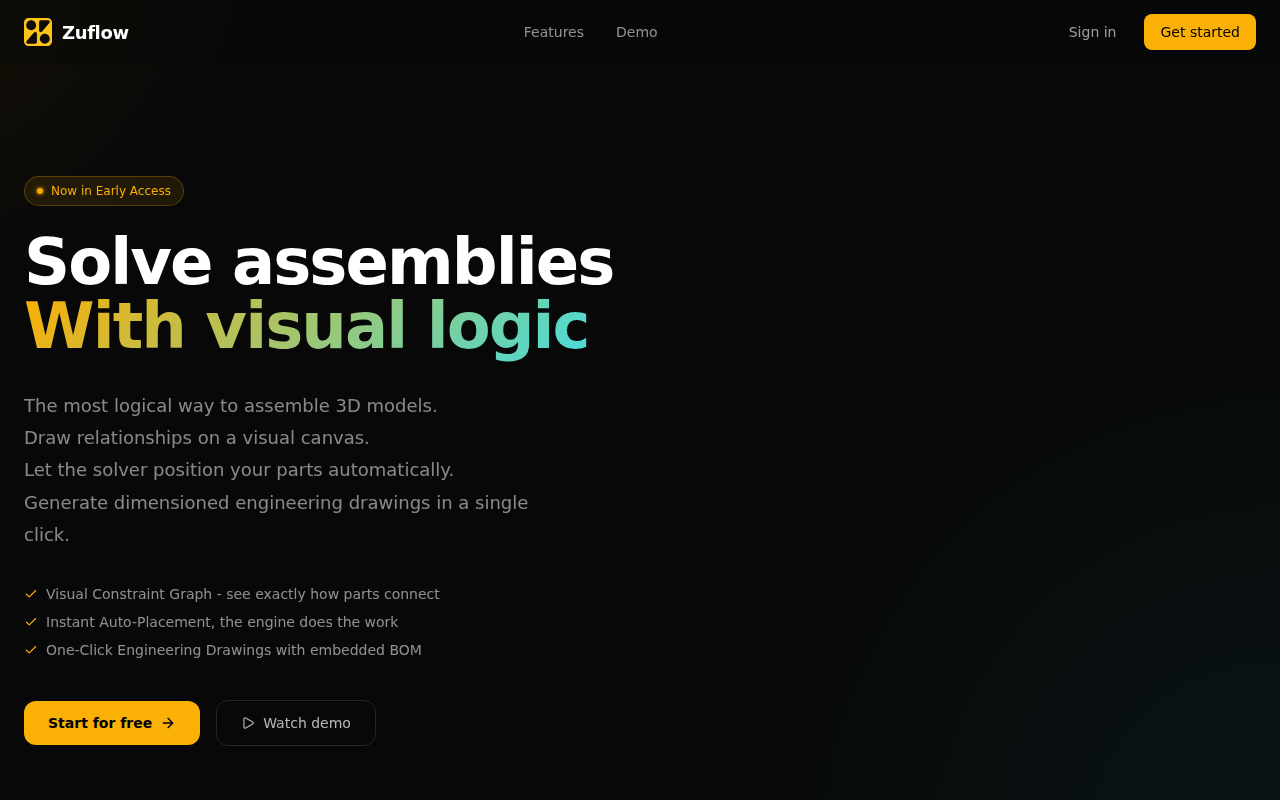1280x800 pixels.
Task: Click the checkmark beside Visual Constraint Graph
Action: point(31,594)
